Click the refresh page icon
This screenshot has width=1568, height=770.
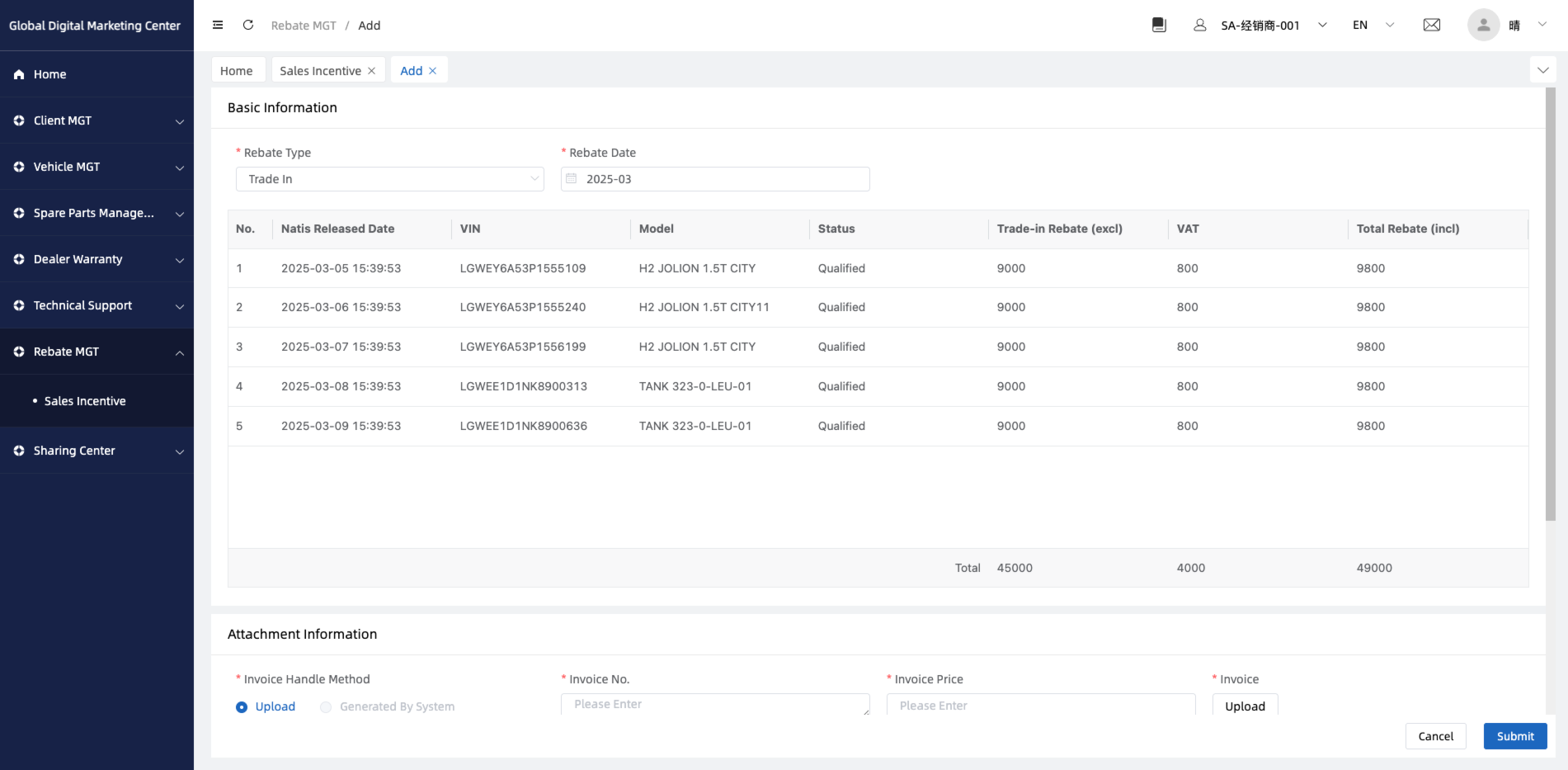coord(247,25)
